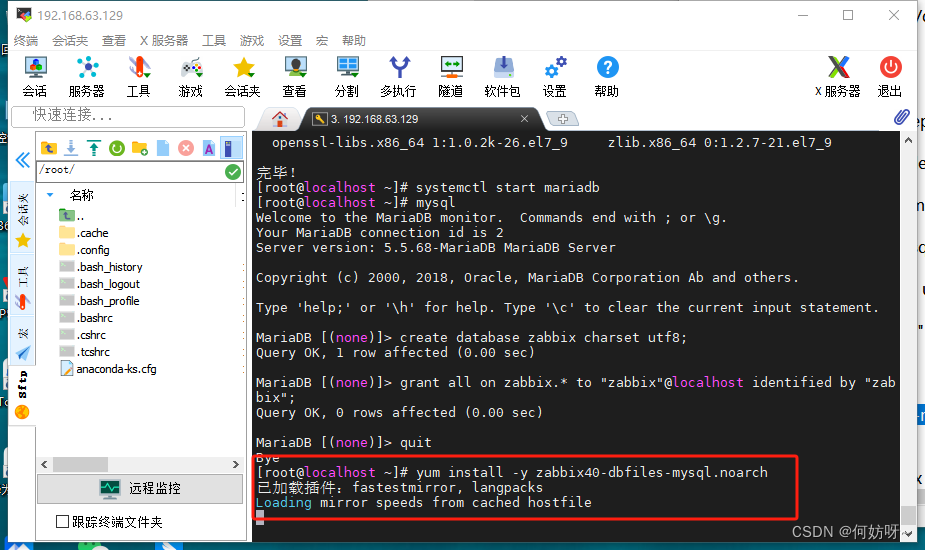The width and height of the screenshot is (925, 550).
Task: Open the 游戏 menu in menu bar
Action: coord(252,41)
